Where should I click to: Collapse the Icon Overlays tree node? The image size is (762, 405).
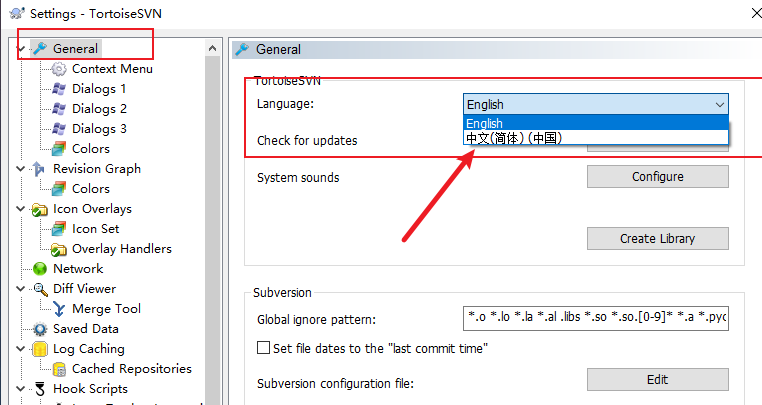(21, 209)
